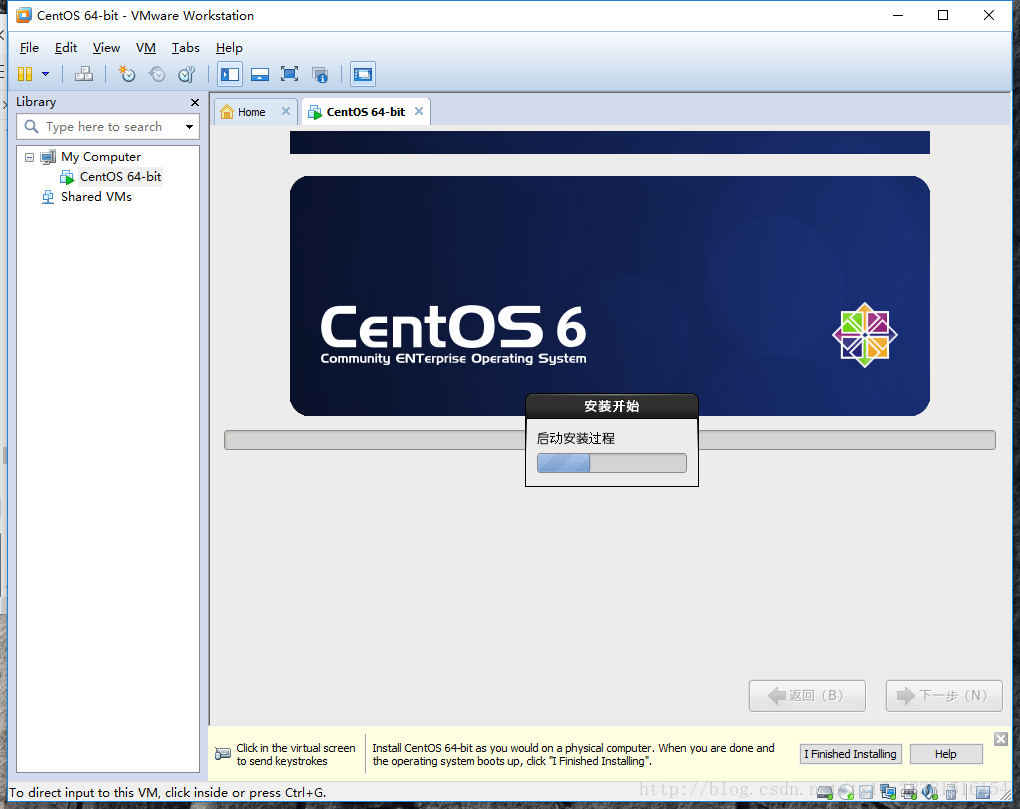Screen dimensions: 1020x809
Task: Open the library search dropdown arrow
Action: pyautogui.click(x=189, y=126)
